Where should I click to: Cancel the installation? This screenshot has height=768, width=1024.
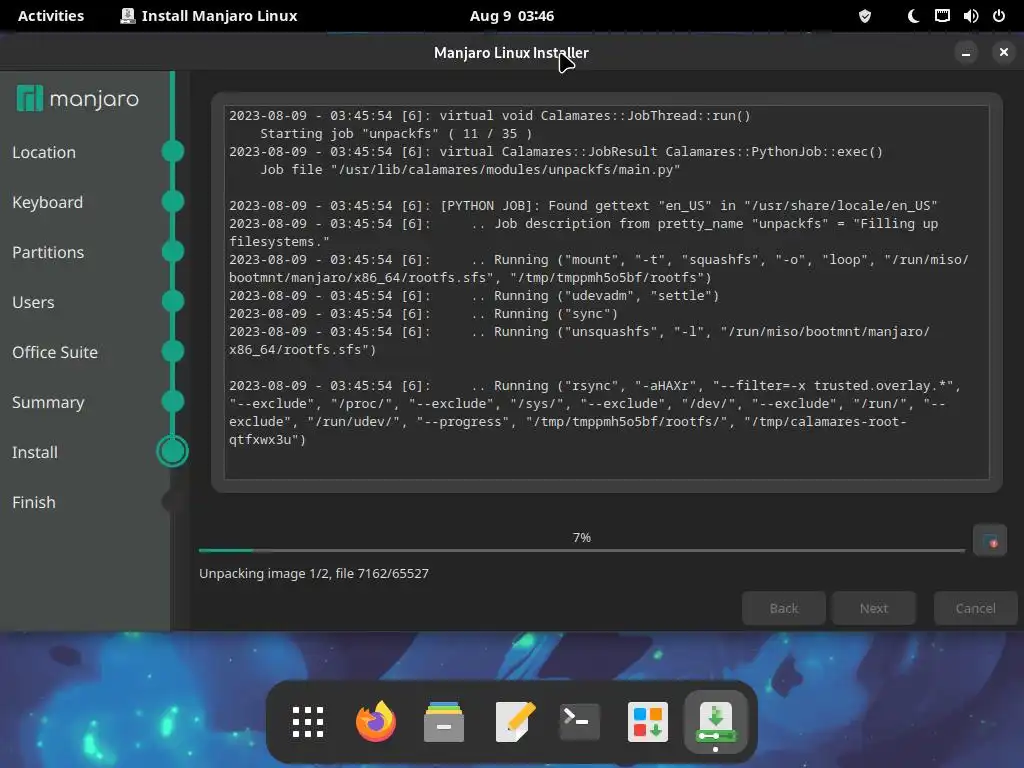click(x=976, y=608)
